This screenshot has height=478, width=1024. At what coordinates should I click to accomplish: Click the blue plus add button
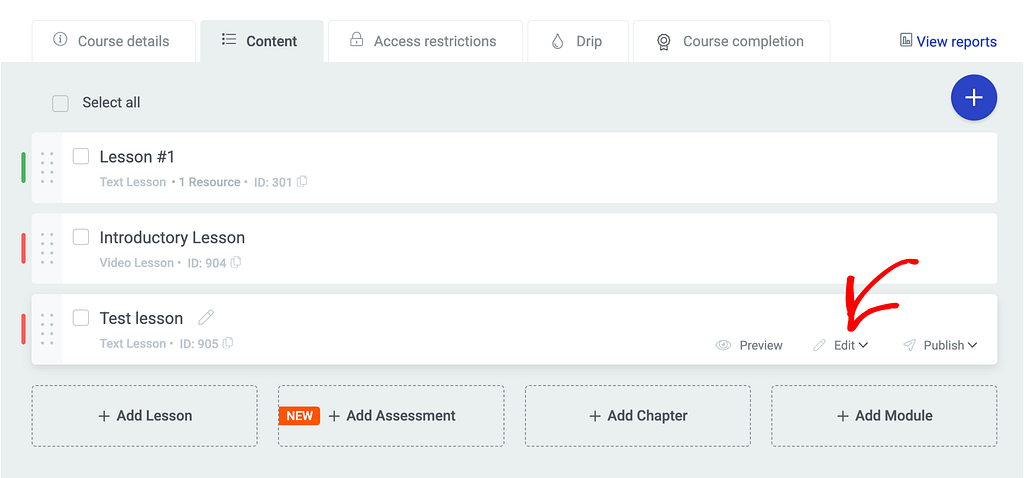(974, 98)
